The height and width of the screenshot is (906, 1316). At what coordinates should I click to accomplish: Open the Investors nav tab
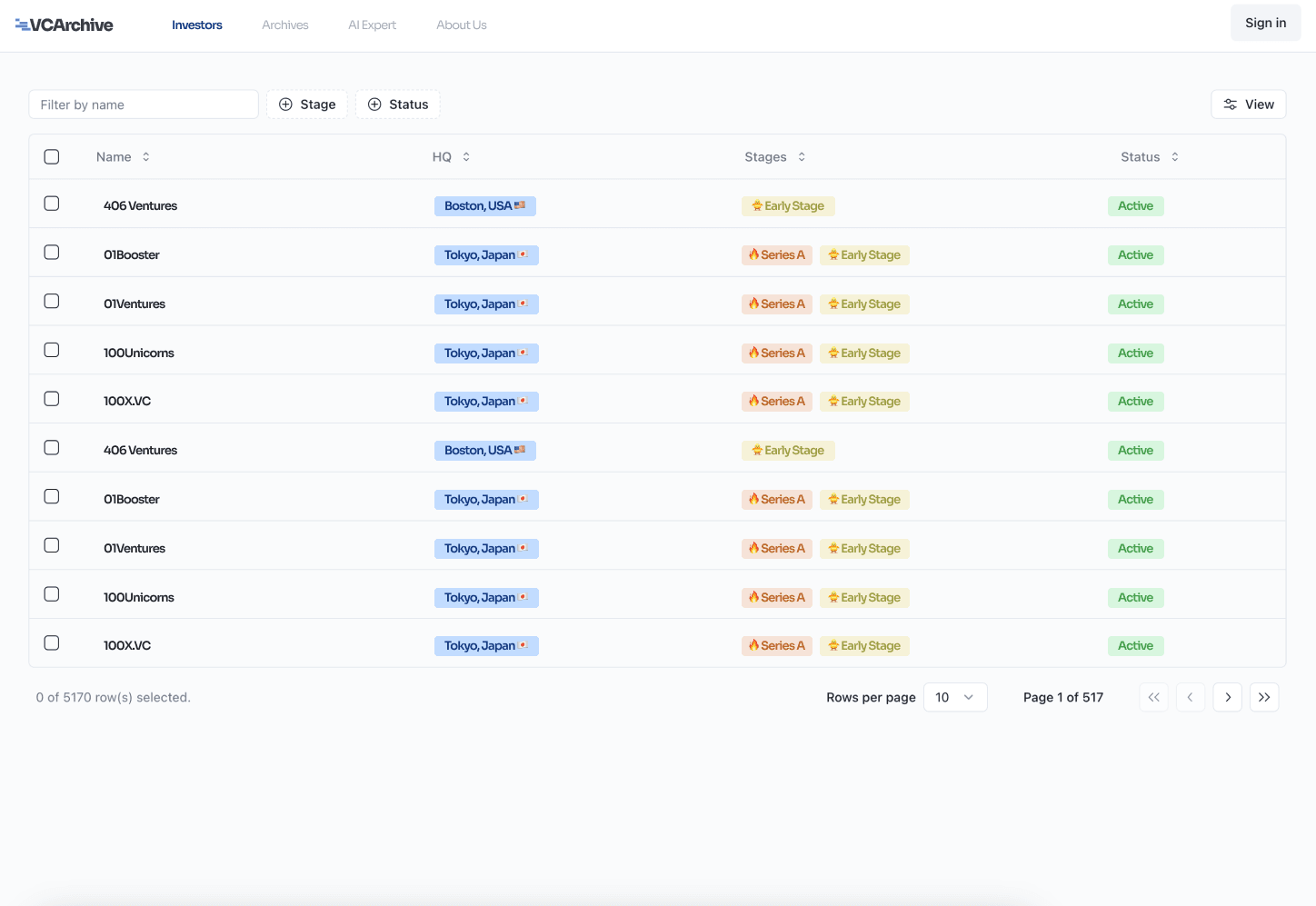tap(197, 25)
